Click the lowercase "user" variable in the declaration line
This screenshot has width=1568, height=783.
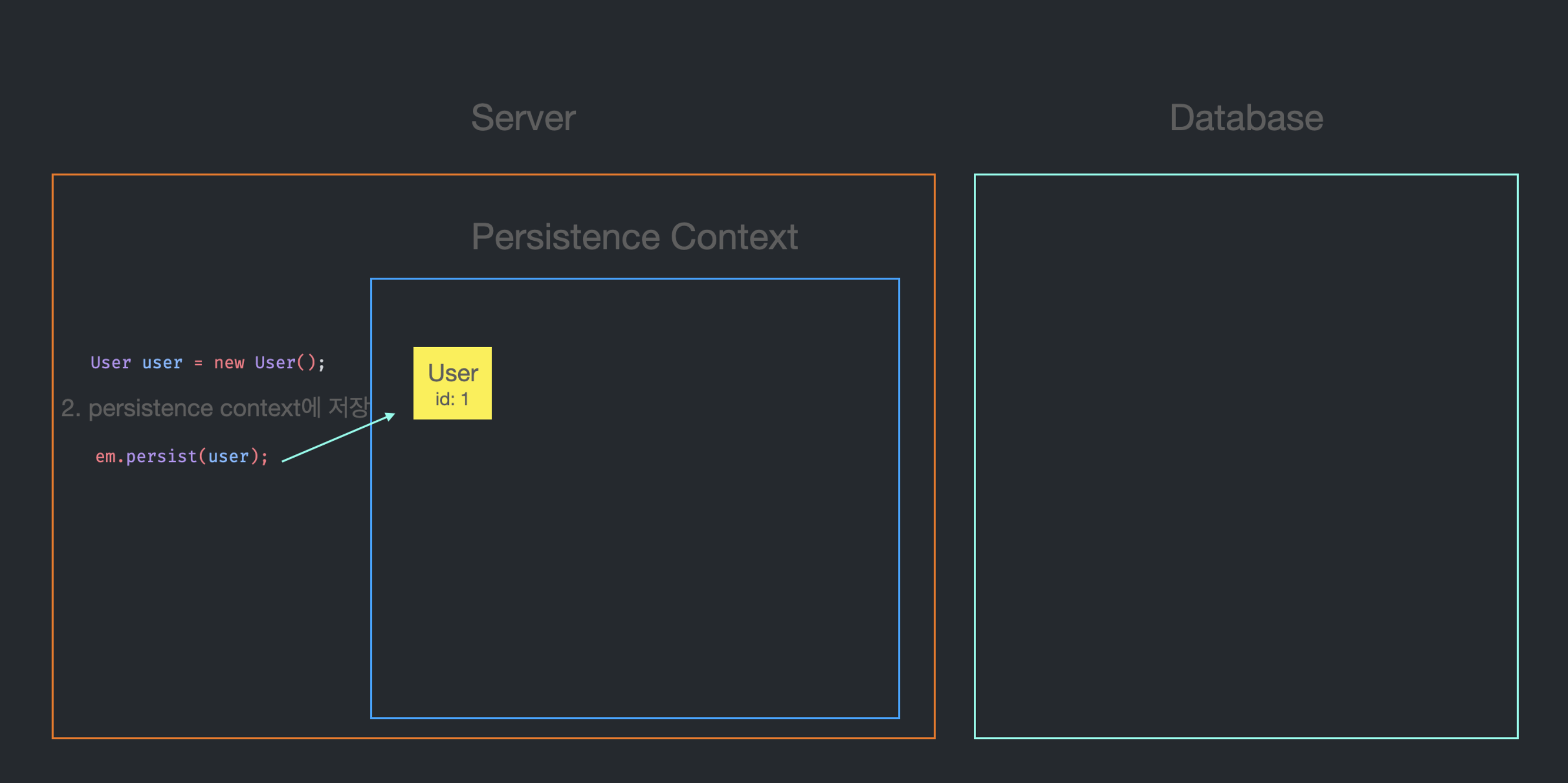(x=162, y=363)
